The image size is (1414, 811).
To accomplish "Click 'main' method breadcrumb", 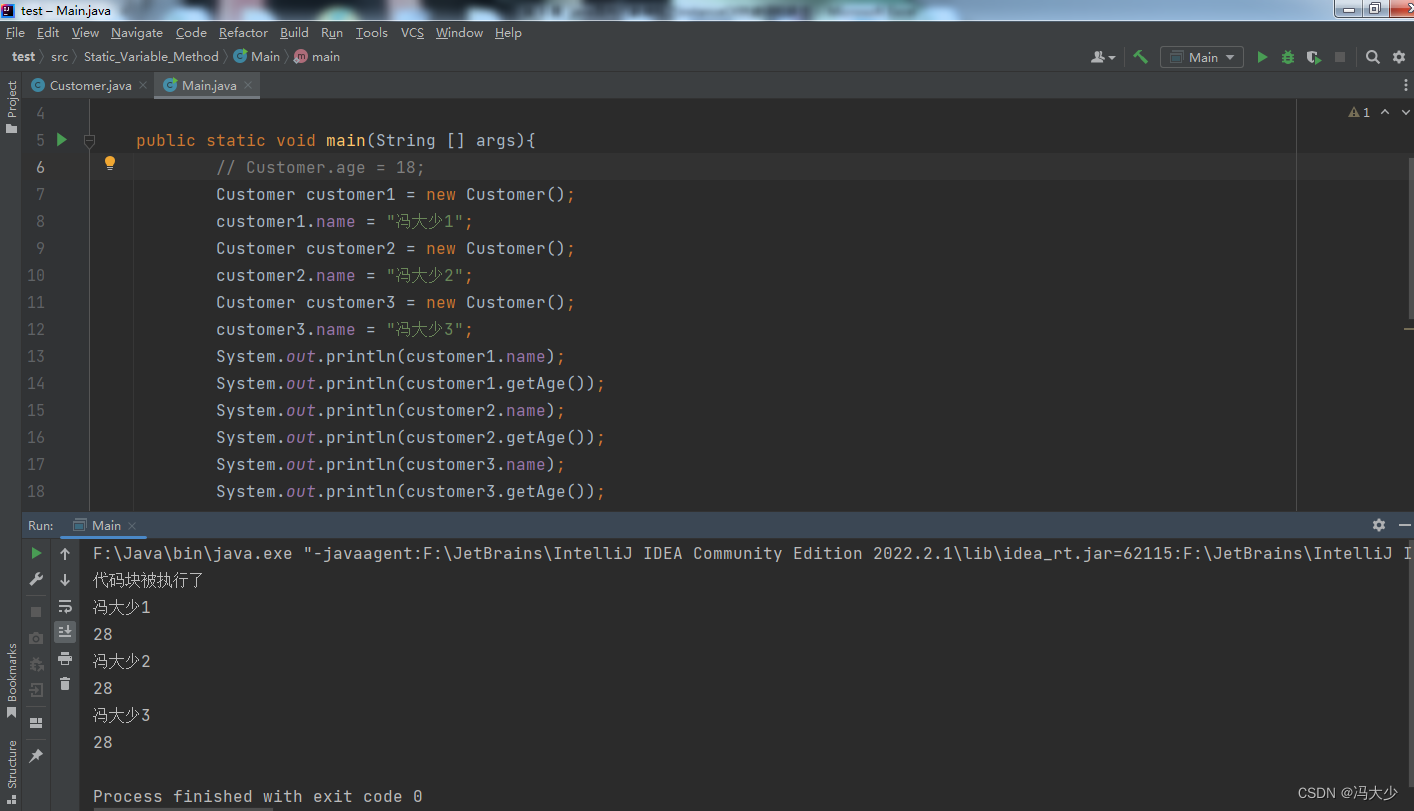I will (x=318, y=57).
